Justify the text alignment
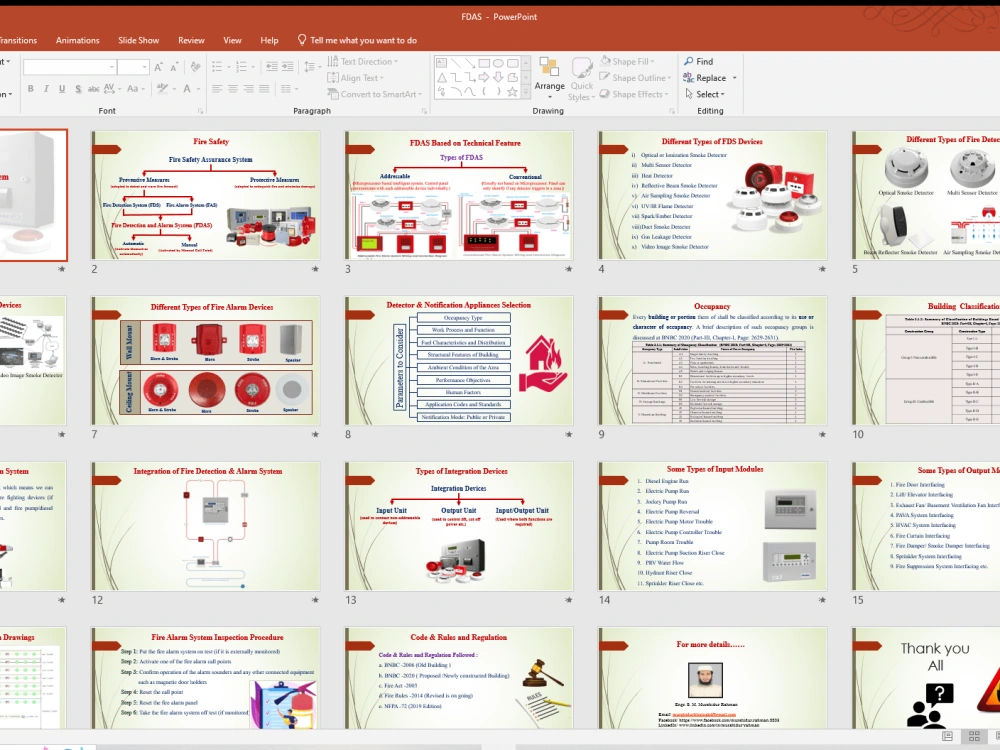The image size is (1000, 750). [x=264, y=89]
